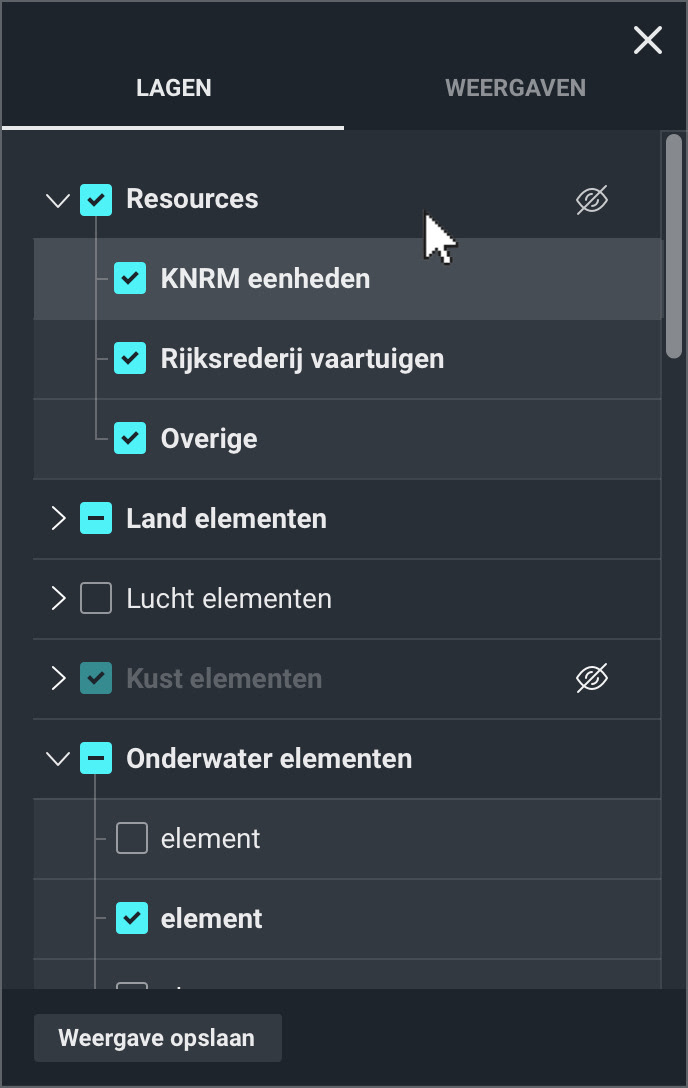The image size is (688, 1088).
Task: Enable the Lucht elementen checkbox
Action: (96, 599)
